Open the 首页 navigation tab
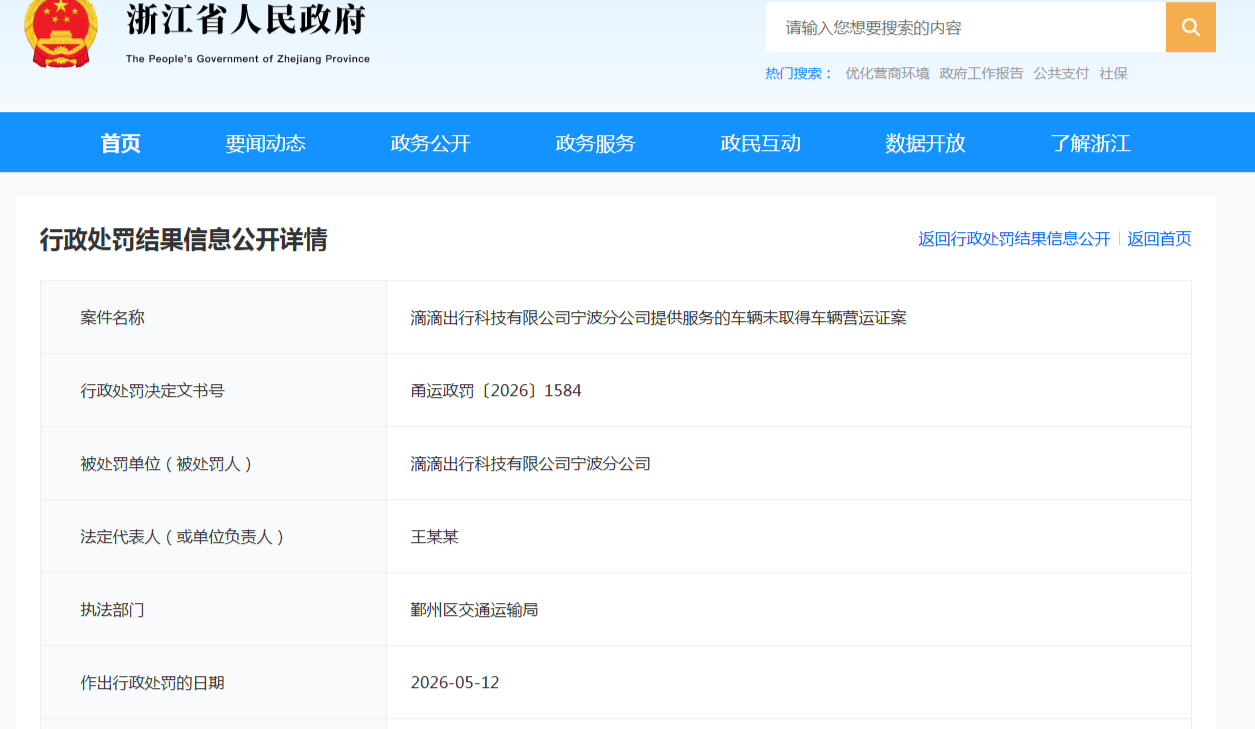 pyautogui.click(x=121, y=143)
